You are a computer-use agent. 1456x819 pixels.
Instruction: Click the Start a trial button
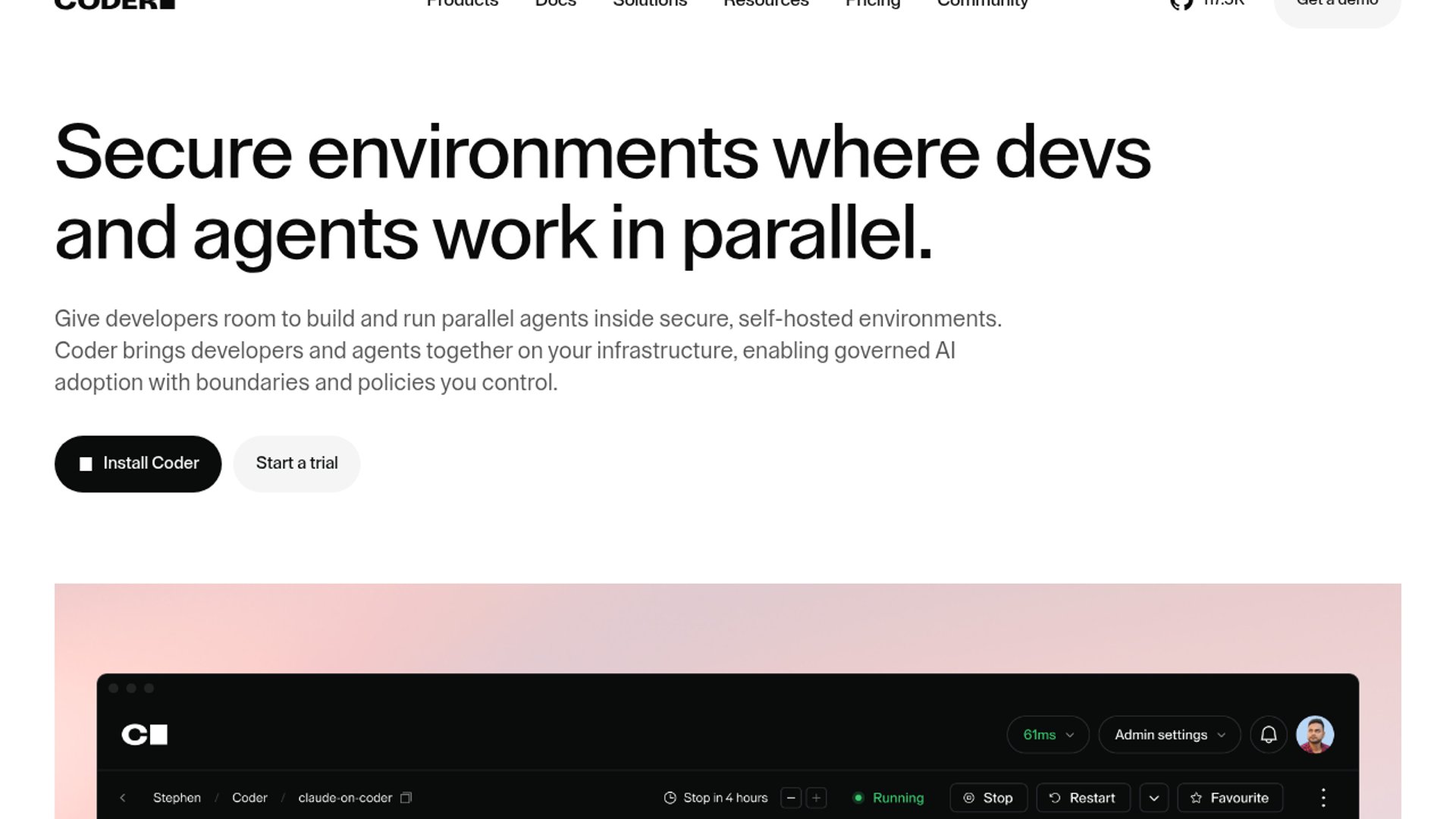(x=297, y=463)
